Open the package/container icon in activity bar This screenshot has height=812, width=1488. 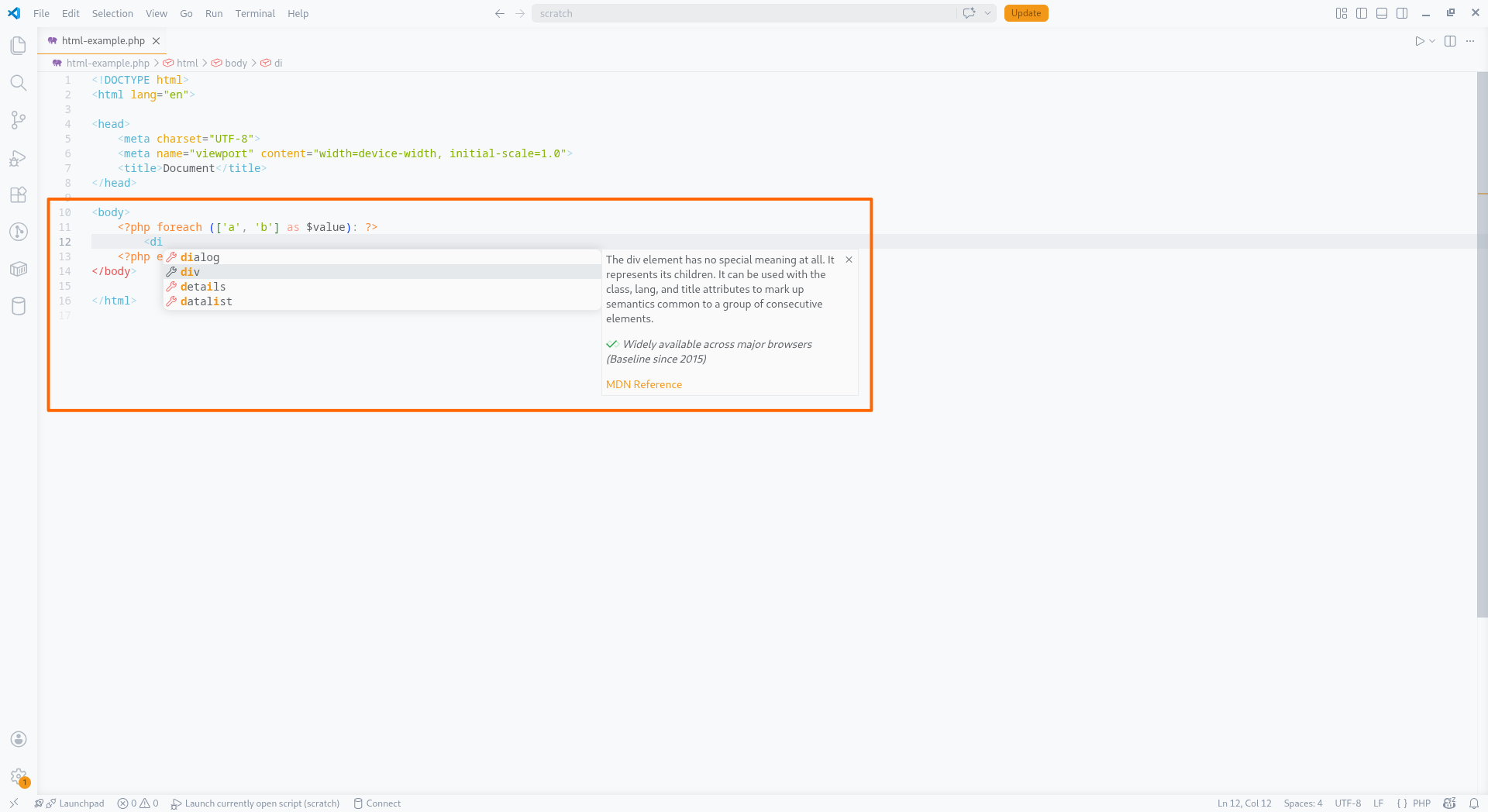click(x=19, y=269)
